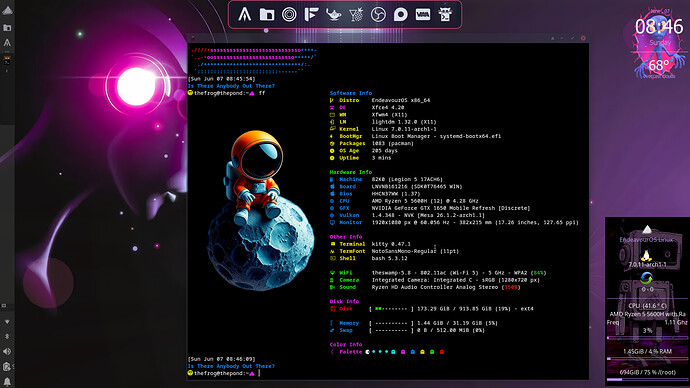
Task: Open the Bluetooth tray icon
Action: click(7, 337)
